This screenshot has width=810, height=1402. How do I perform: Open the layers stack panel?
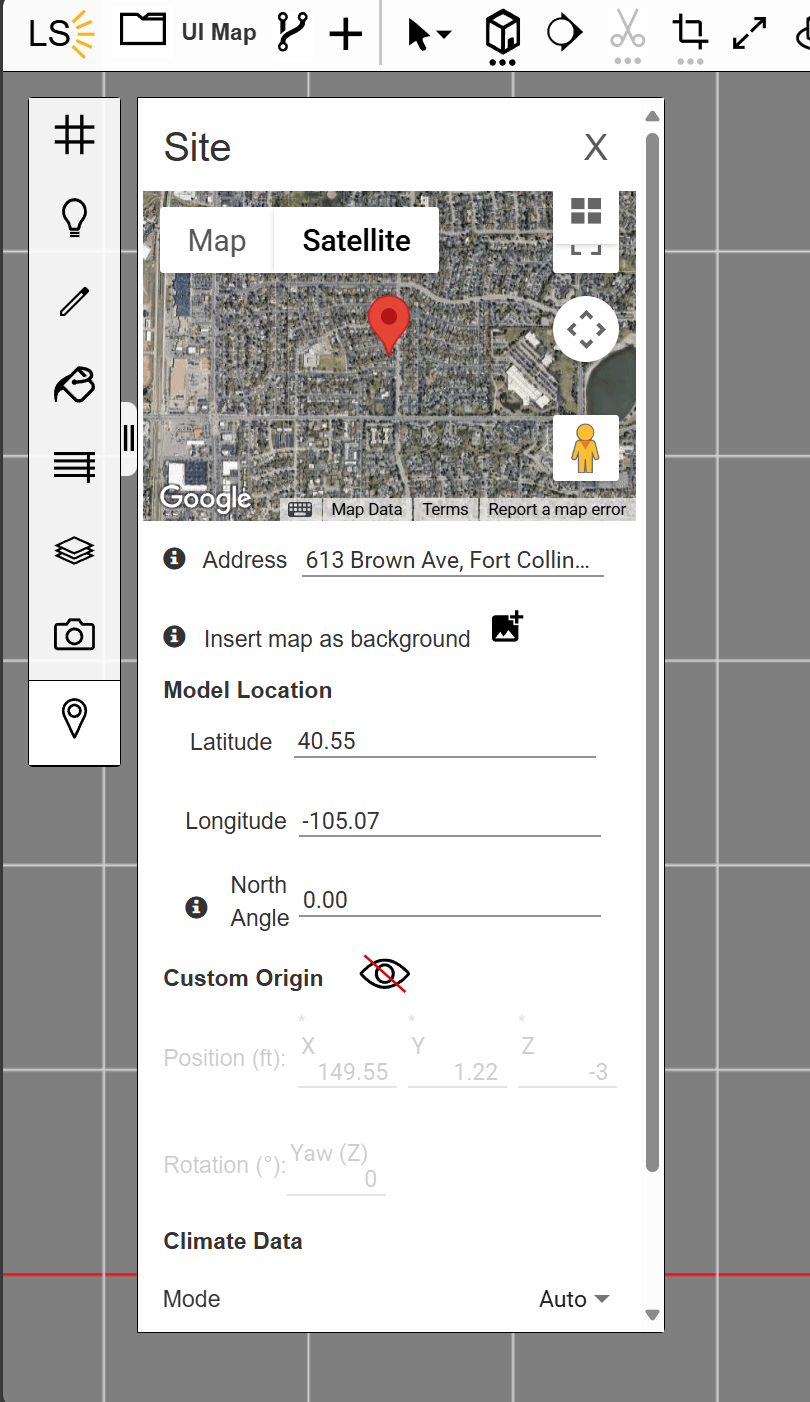75,550
